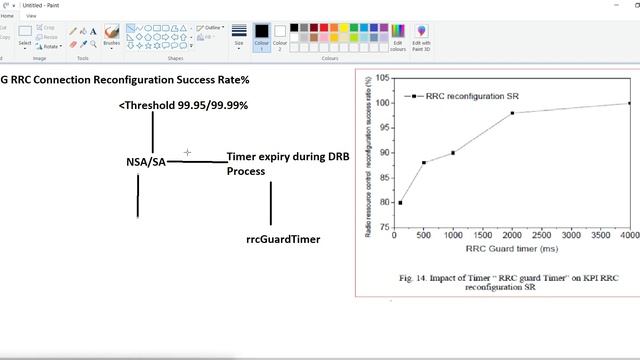Viewport: 640px width, 360px height.
Task: Select the Fill with colour bucket tool
Action: tap(83, 31)
